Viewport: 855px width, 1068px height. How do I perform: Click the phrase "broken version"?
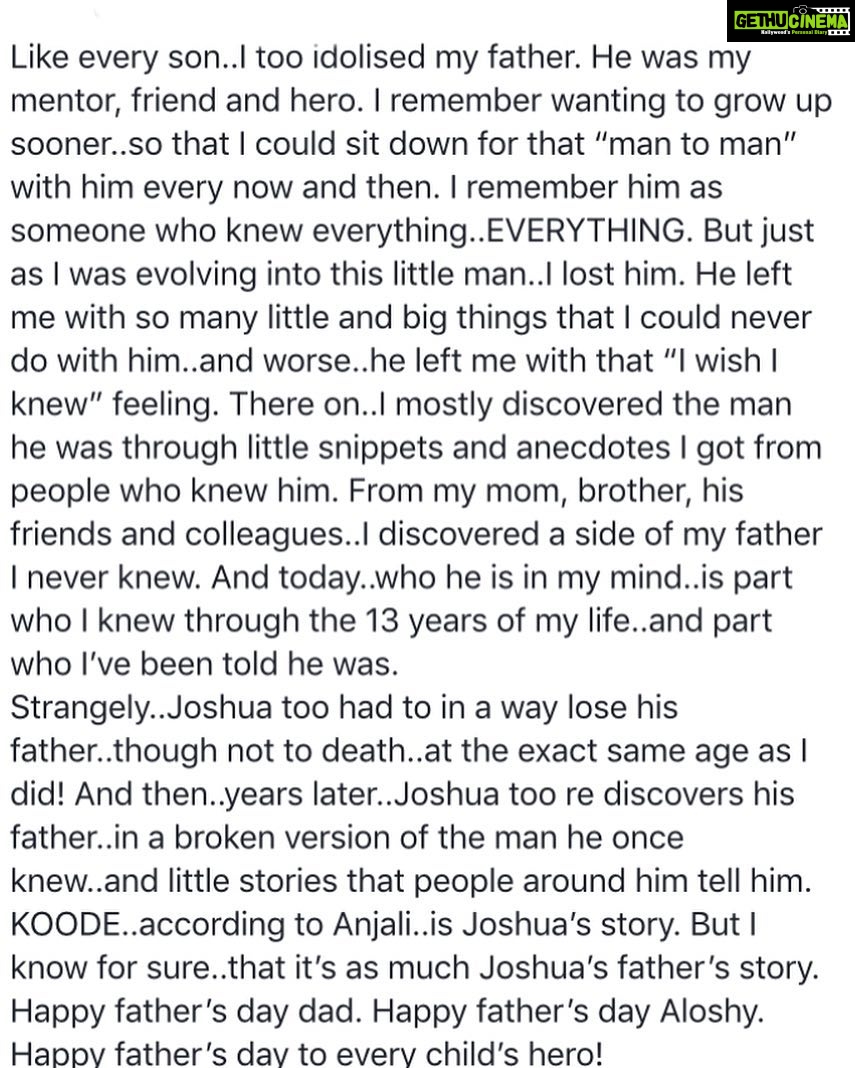coord(281,838)
